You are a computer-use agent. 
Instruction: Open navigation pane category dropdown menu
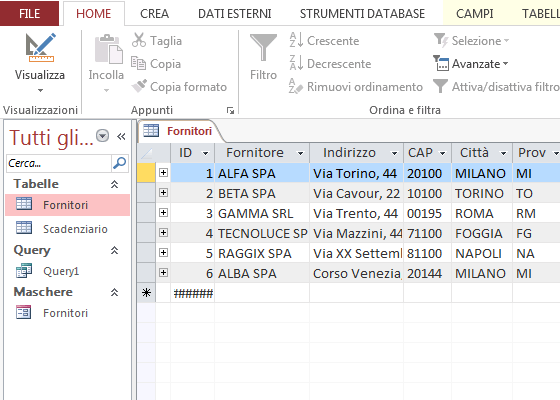[x=102, y=136]
